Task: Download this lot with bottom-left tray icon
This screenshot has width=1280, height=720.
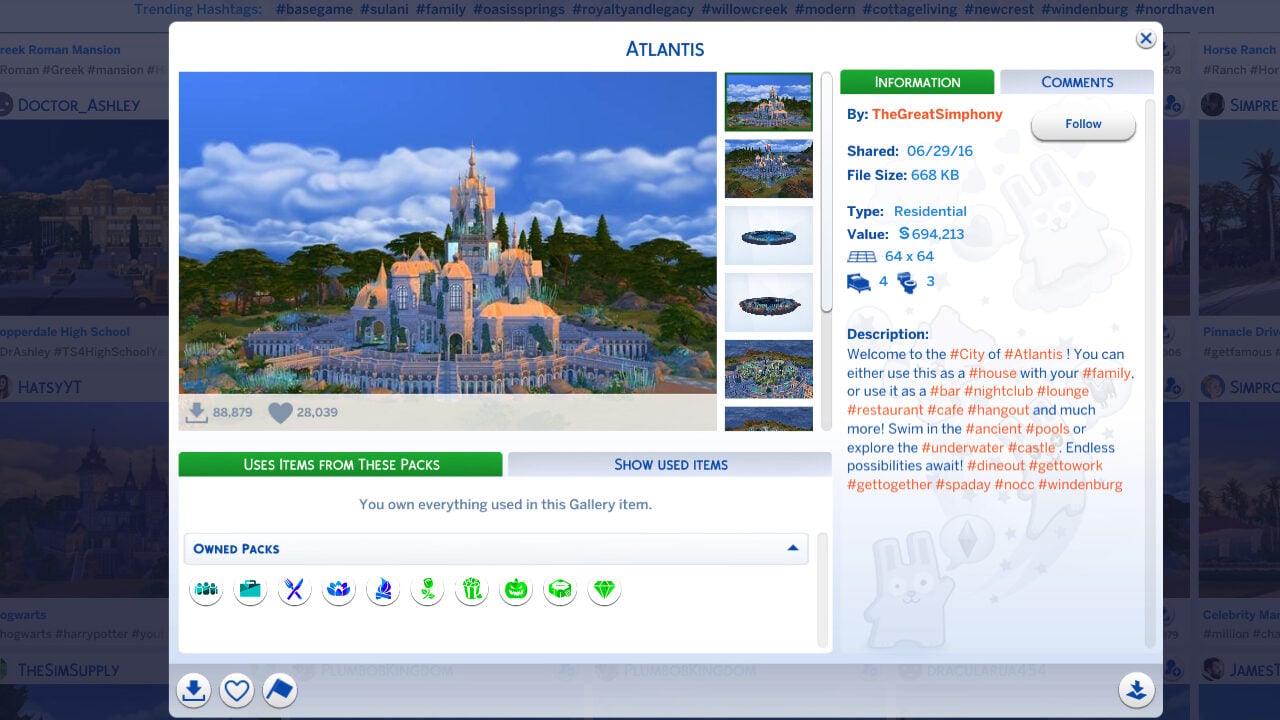Action: point(194,690)
